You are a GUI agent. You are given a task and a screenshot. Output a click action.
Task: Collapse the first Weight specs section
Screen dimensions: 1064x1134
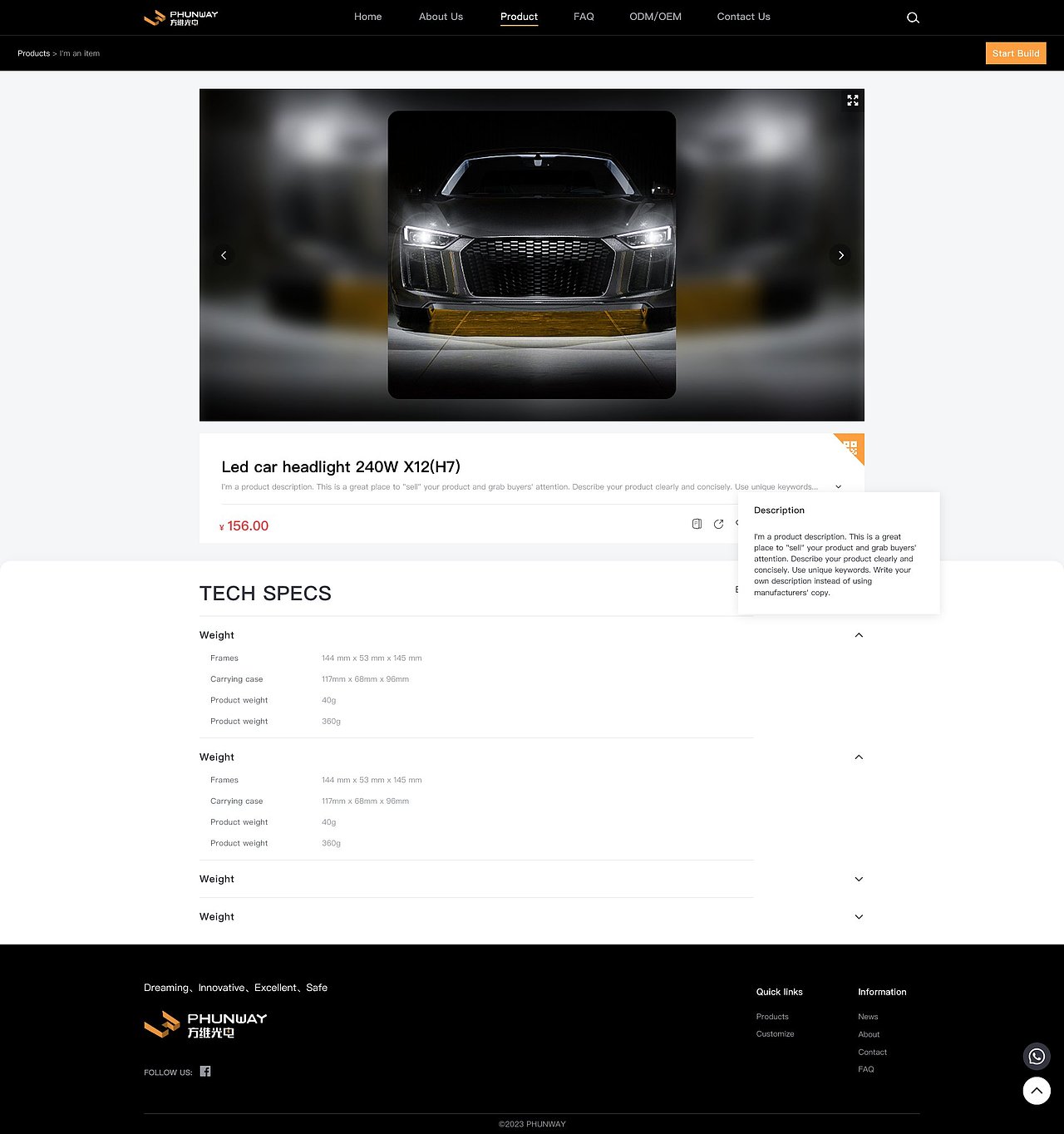click(859, 635)
